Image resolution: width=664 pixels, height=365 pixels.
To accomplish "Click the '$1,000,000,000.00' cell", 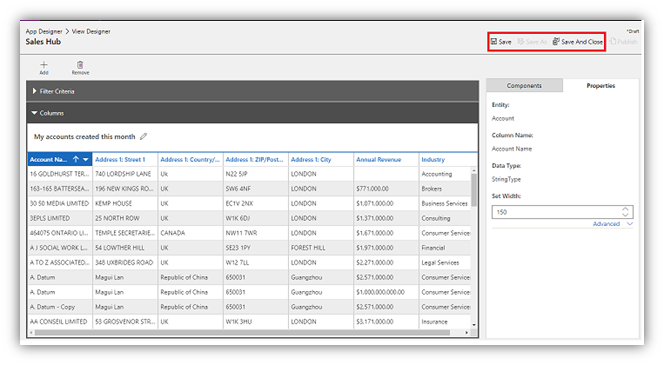I will point(386,292).
